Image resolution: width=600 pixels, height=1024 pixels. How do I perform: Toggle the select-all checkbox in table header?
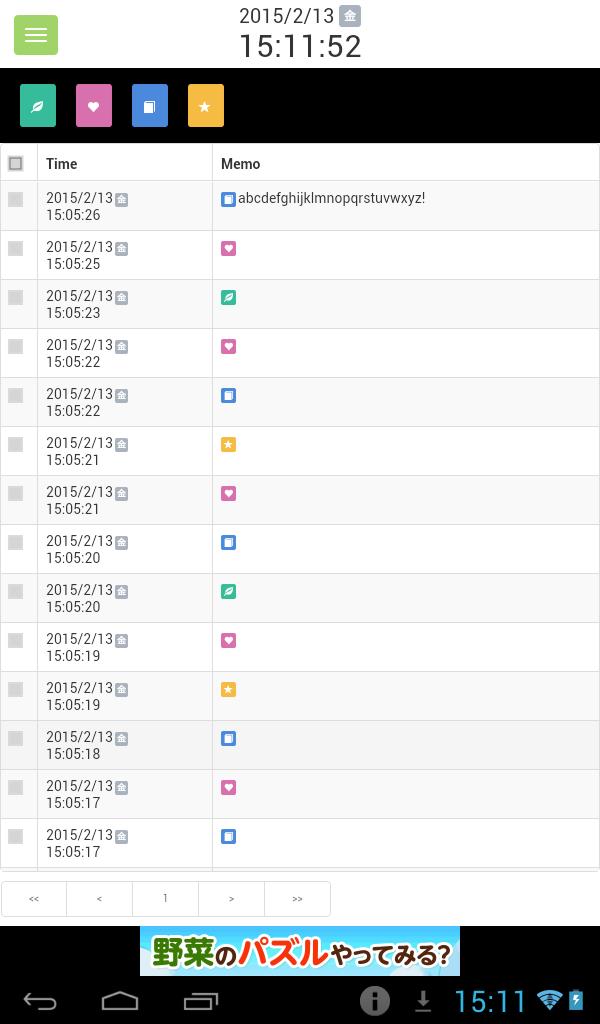pyautogui.click(x=16, y=163)
